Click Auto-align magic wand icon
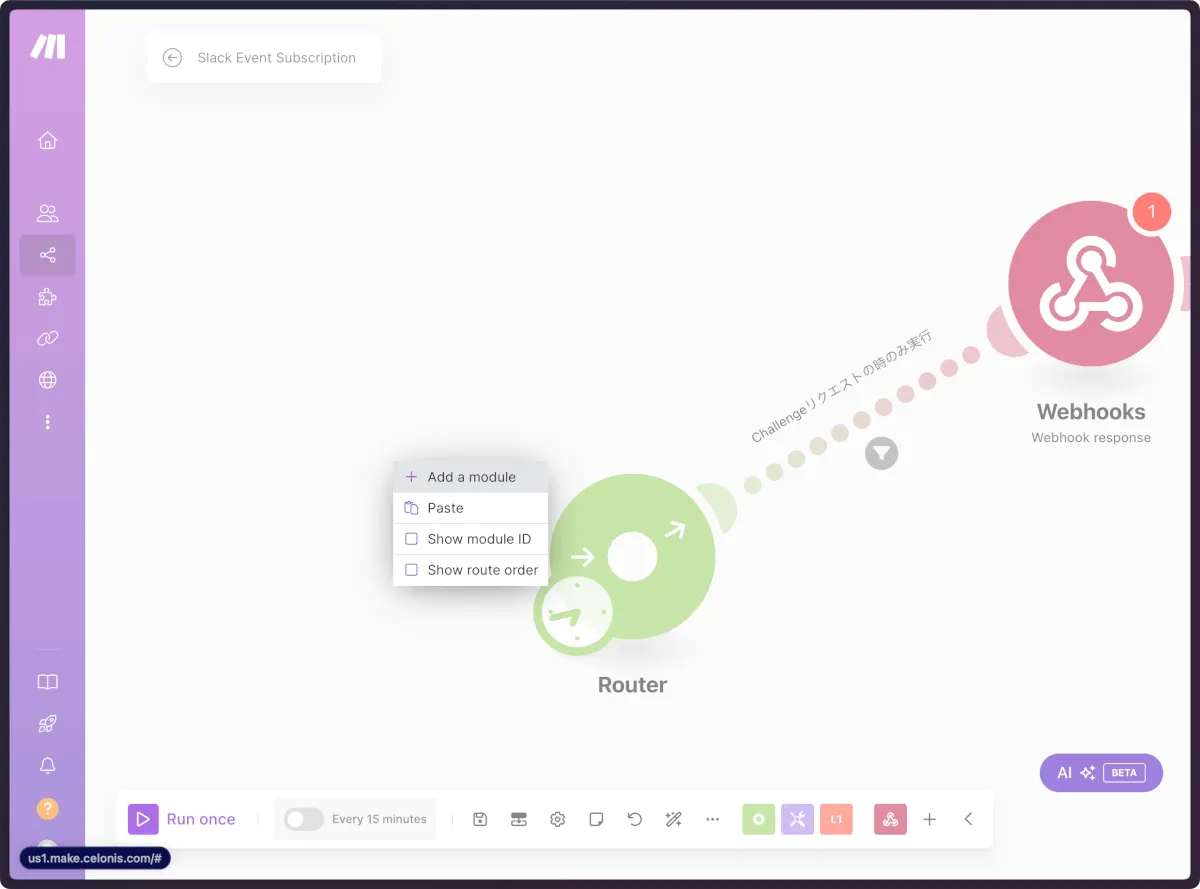Screen dimensions: 1200x889 point(674,819)
